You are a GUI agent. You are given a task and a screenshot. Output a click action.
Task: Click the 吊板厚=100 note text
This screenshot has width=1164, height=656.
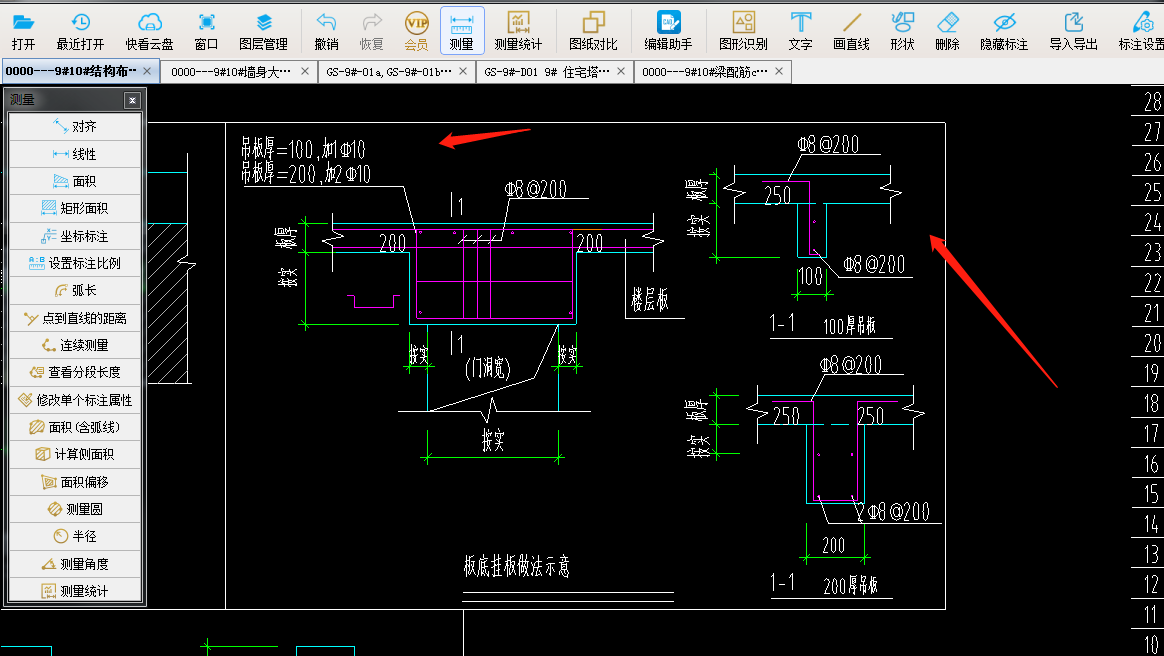tap(303, 148)
